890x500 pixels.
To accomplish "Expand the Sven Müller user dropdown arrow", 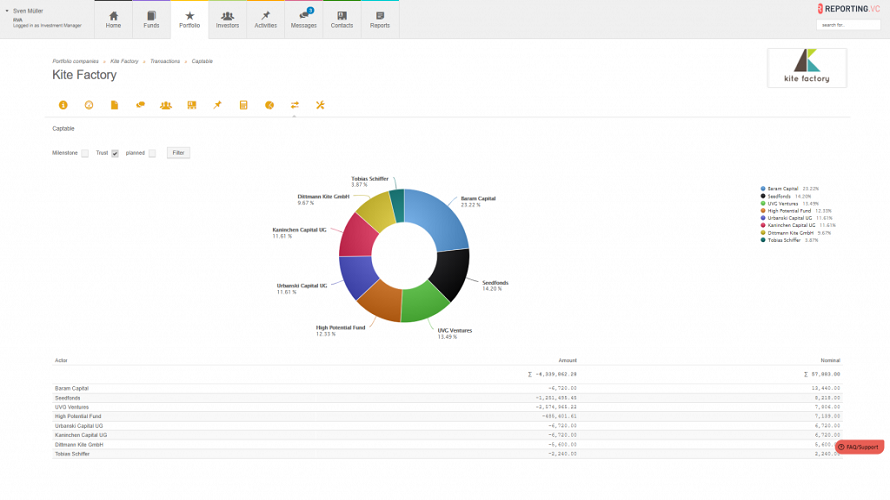I will [x=7, y=10].
